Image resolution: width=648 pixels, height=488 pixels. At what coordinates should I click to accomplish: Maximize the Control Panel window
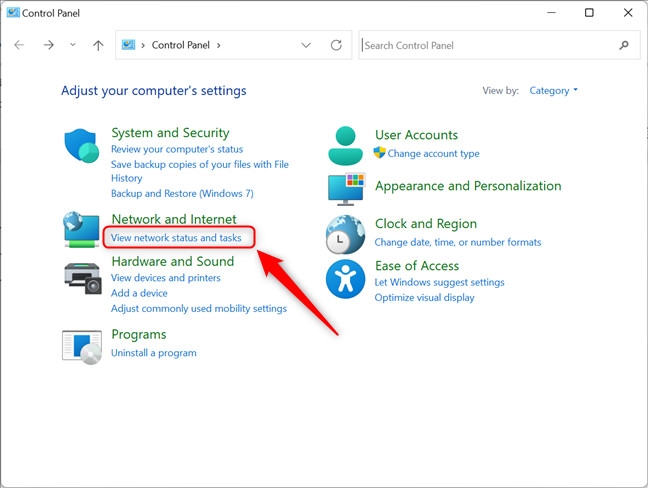[x=589, y=12]
